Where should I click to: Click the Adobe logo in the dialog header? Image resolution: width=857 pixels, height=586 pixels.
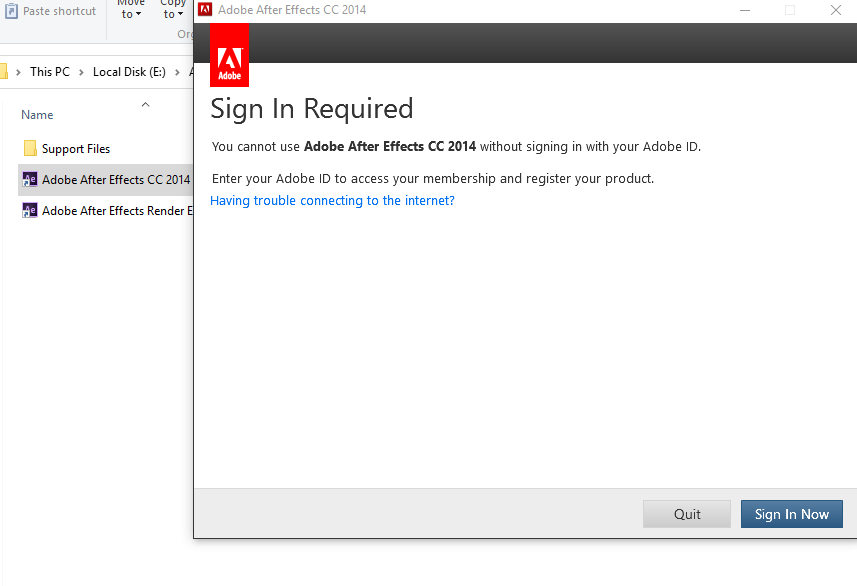[230, 55]
